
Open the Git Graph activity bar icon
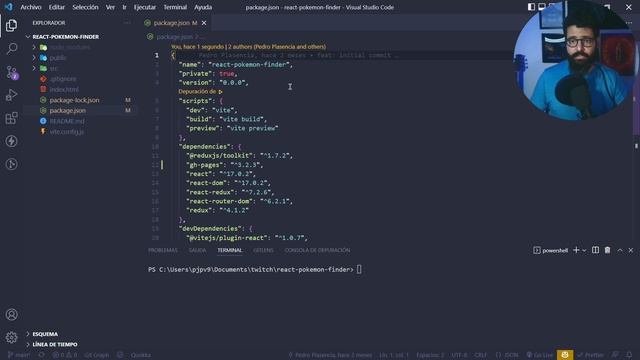pos(11,164)
